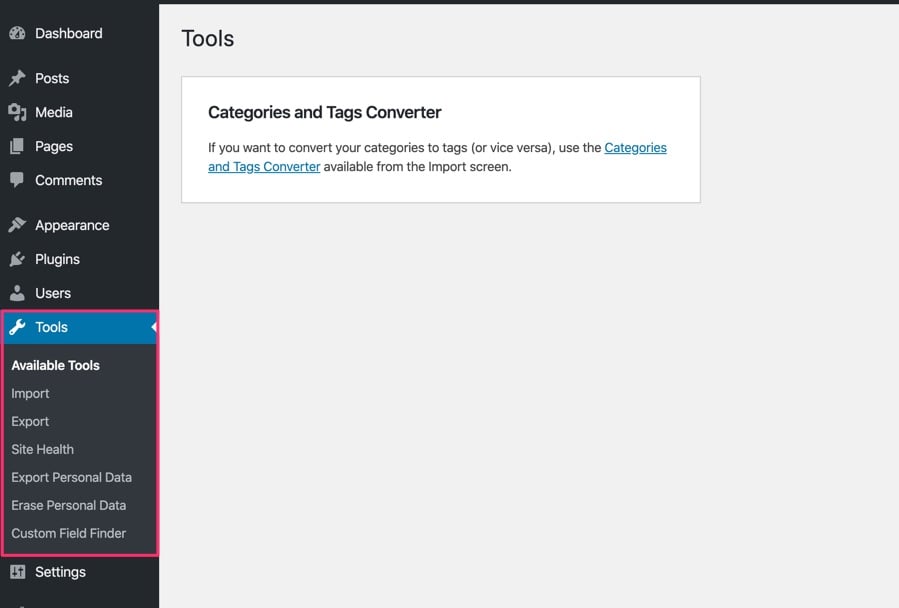Image resolution: width=899 pixels, height=608 pixels.
Task: Select Export Personal Data
Action: pyautogui.click(x=71, y=477)
